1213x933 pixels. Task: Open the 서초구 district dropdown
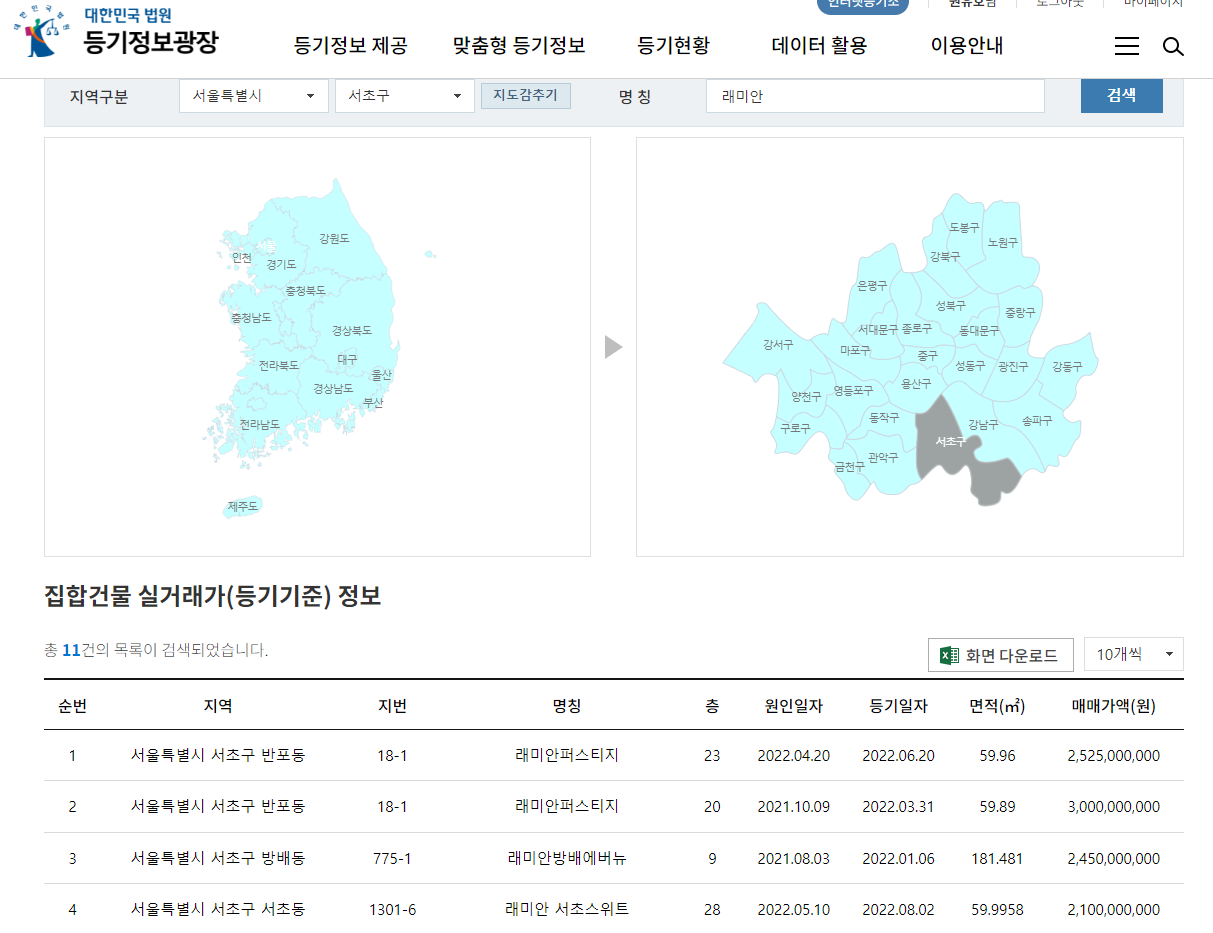click(x=405, y=96)
